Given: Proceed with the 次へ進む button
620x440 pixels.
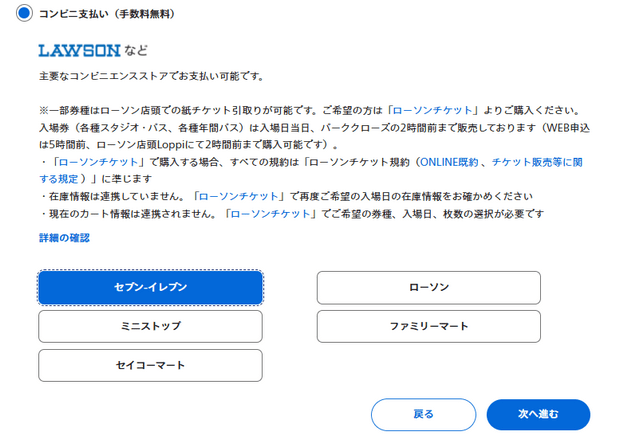Looking at the screenshot, I should point(538,414).
